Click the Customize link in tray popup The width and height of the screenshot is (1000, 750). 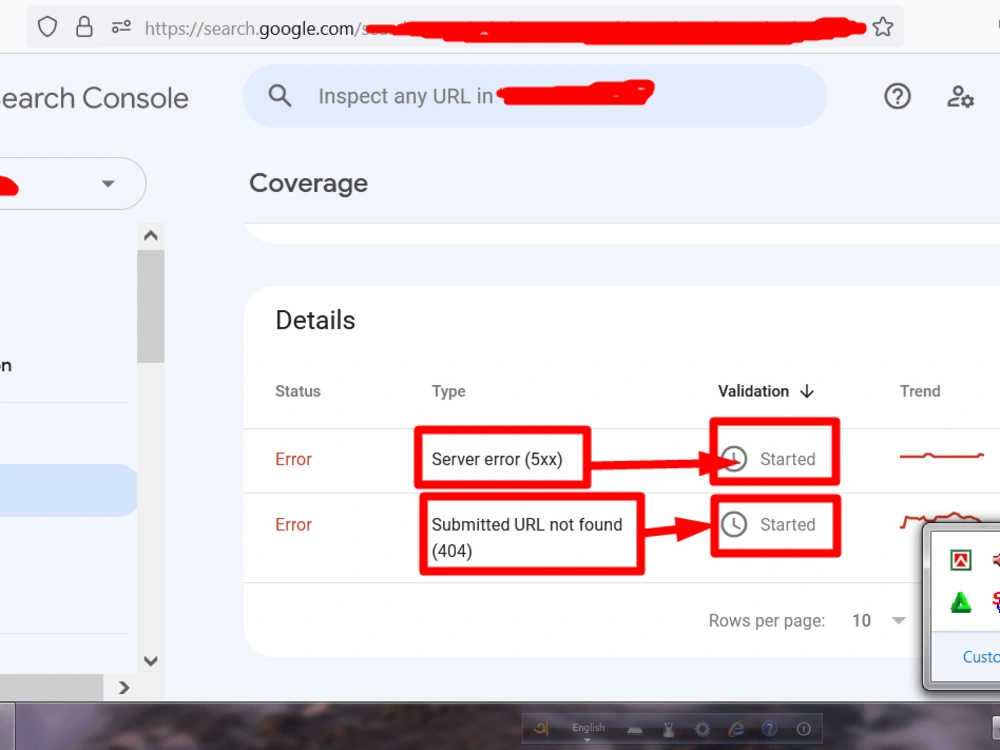pos(981,657)
